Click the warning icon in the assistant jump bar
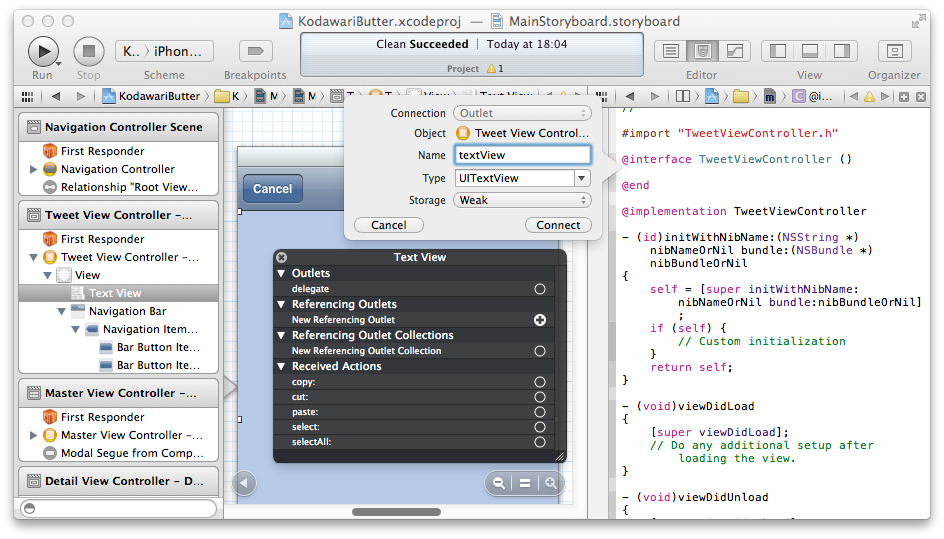The height and width of the screenshot is (539, 944). tap(869, 96)
